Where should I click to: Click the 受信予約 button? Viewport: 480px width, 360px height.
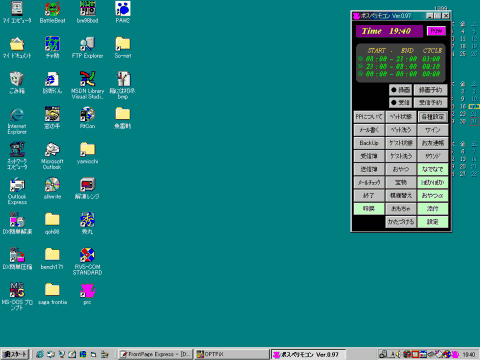(x=430, y=102)
